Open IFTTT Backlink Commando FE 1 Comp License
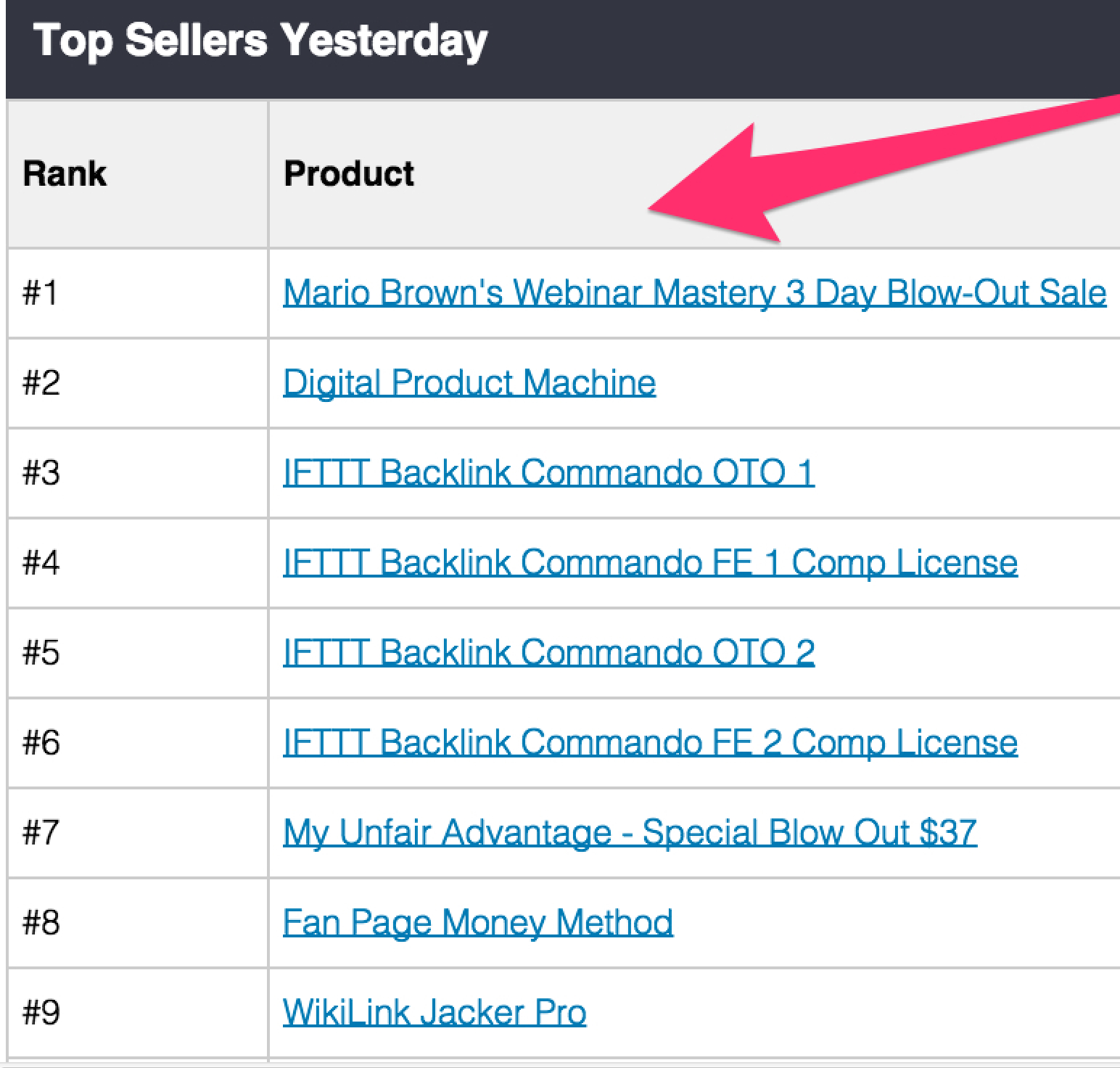 (x=650, y=562)
